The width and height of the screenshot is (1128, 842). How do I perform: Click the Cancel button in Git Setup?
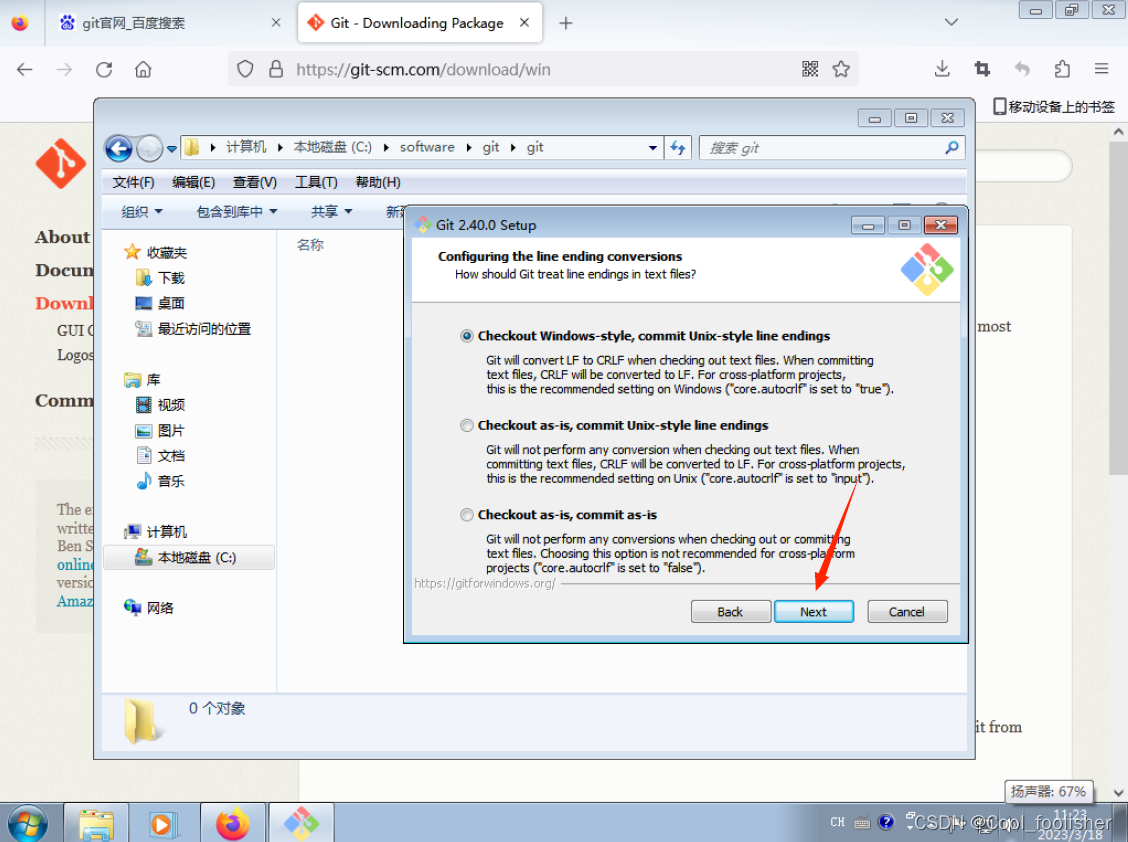[906, 612]
